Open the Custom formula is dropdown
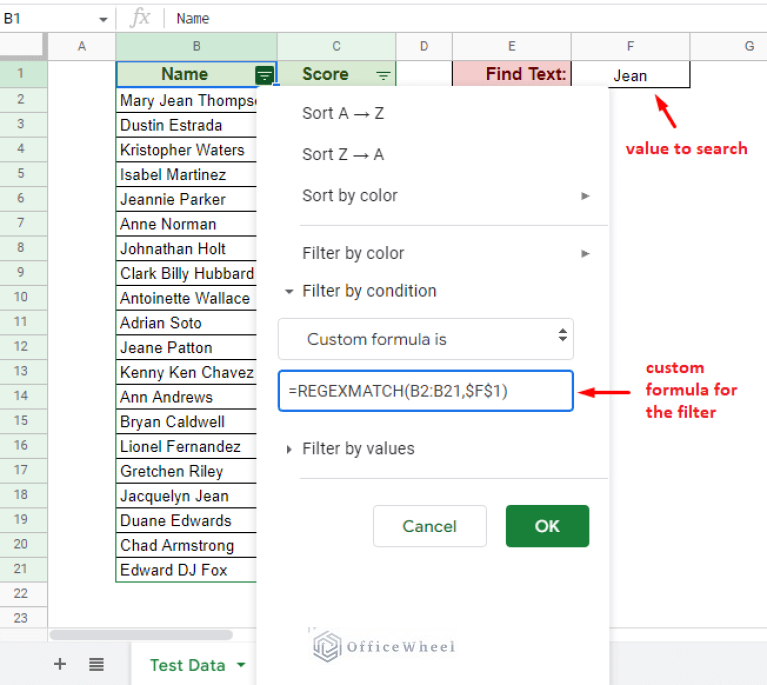The width and height of the screenshot is (767, 685). point(426,339)
